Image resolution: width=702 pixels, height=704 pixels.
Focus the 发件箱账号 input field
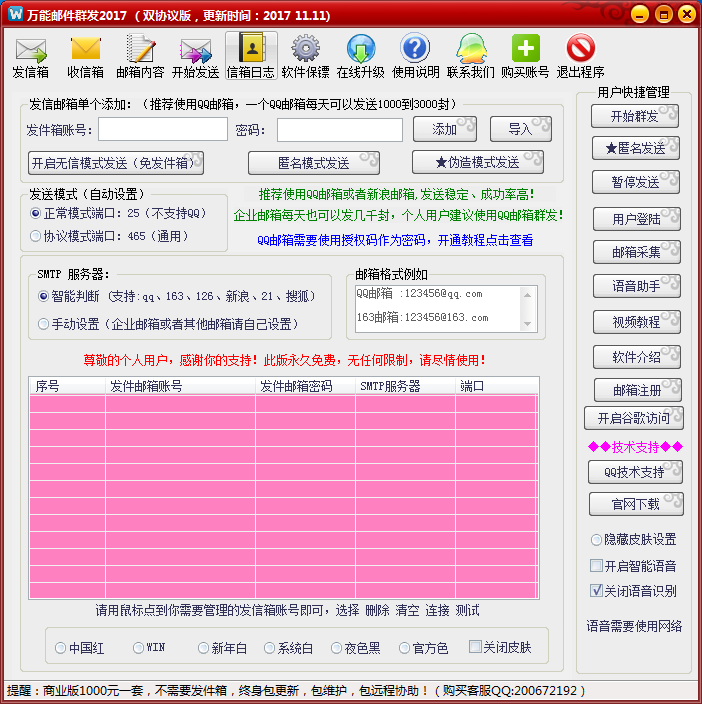(x=163, y=129)
